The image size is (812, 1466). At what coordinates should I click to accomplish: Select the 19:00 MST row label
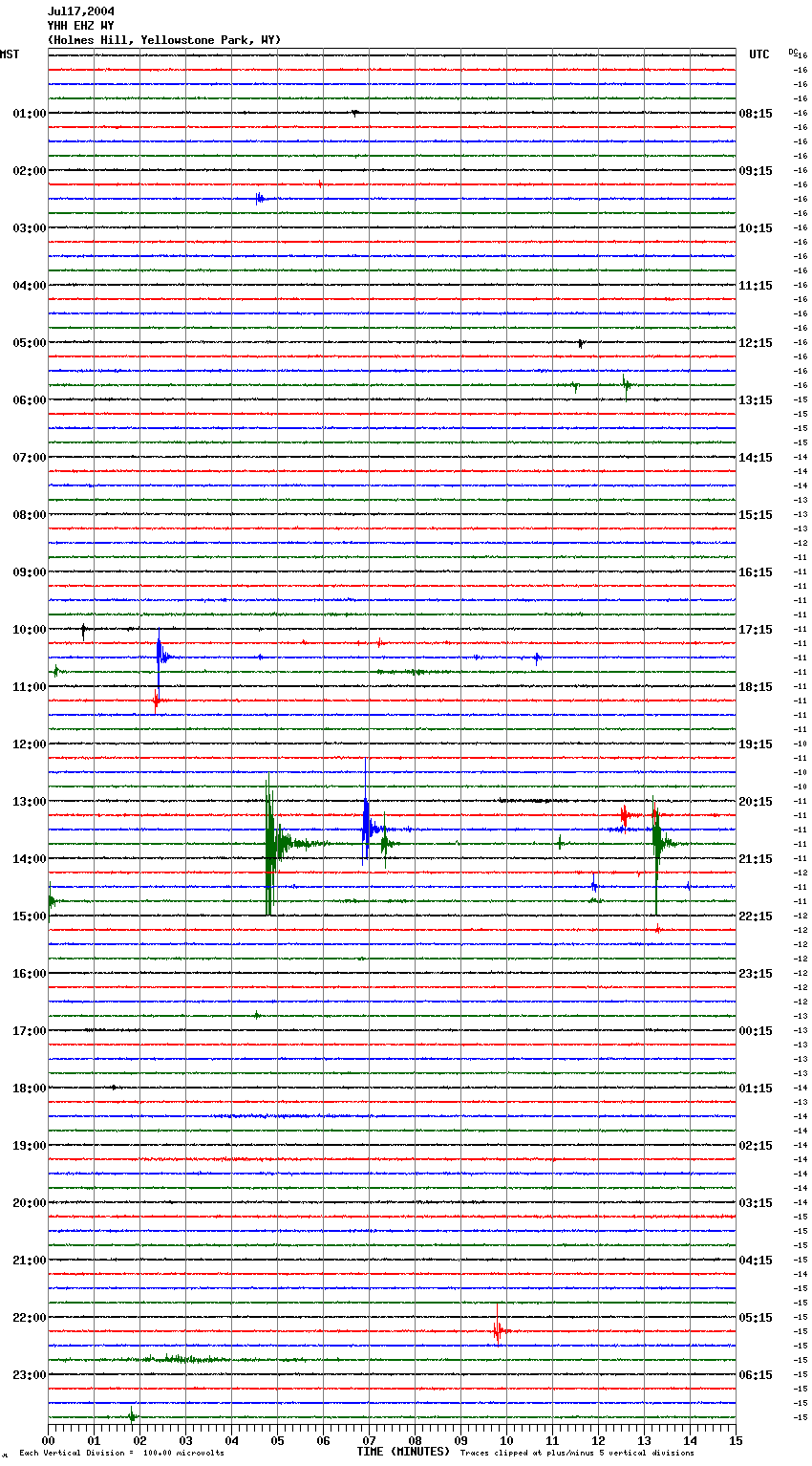point(30,1146)
